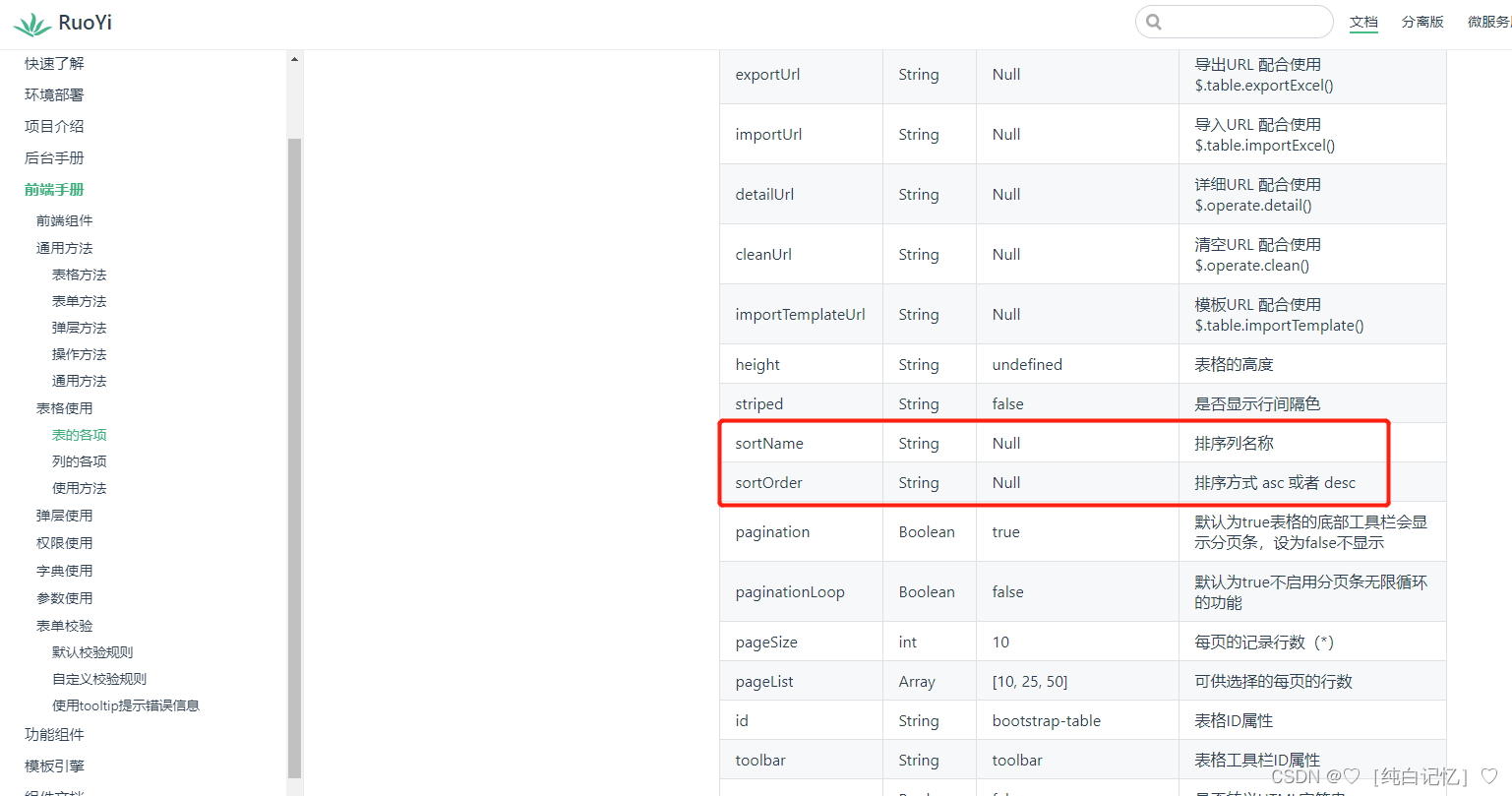This screenshot has width=1512, height=796.
Task: Click the pageSize parameter cell
Action: pos(801,642)
